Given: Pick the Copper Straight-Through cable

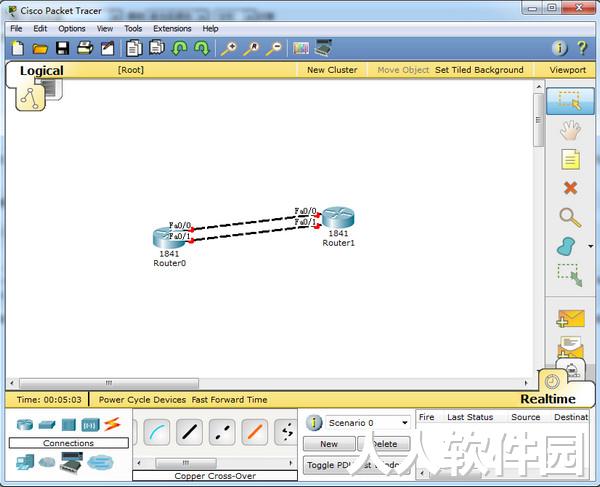Looking at the screenshot, I should click(189, 432).
